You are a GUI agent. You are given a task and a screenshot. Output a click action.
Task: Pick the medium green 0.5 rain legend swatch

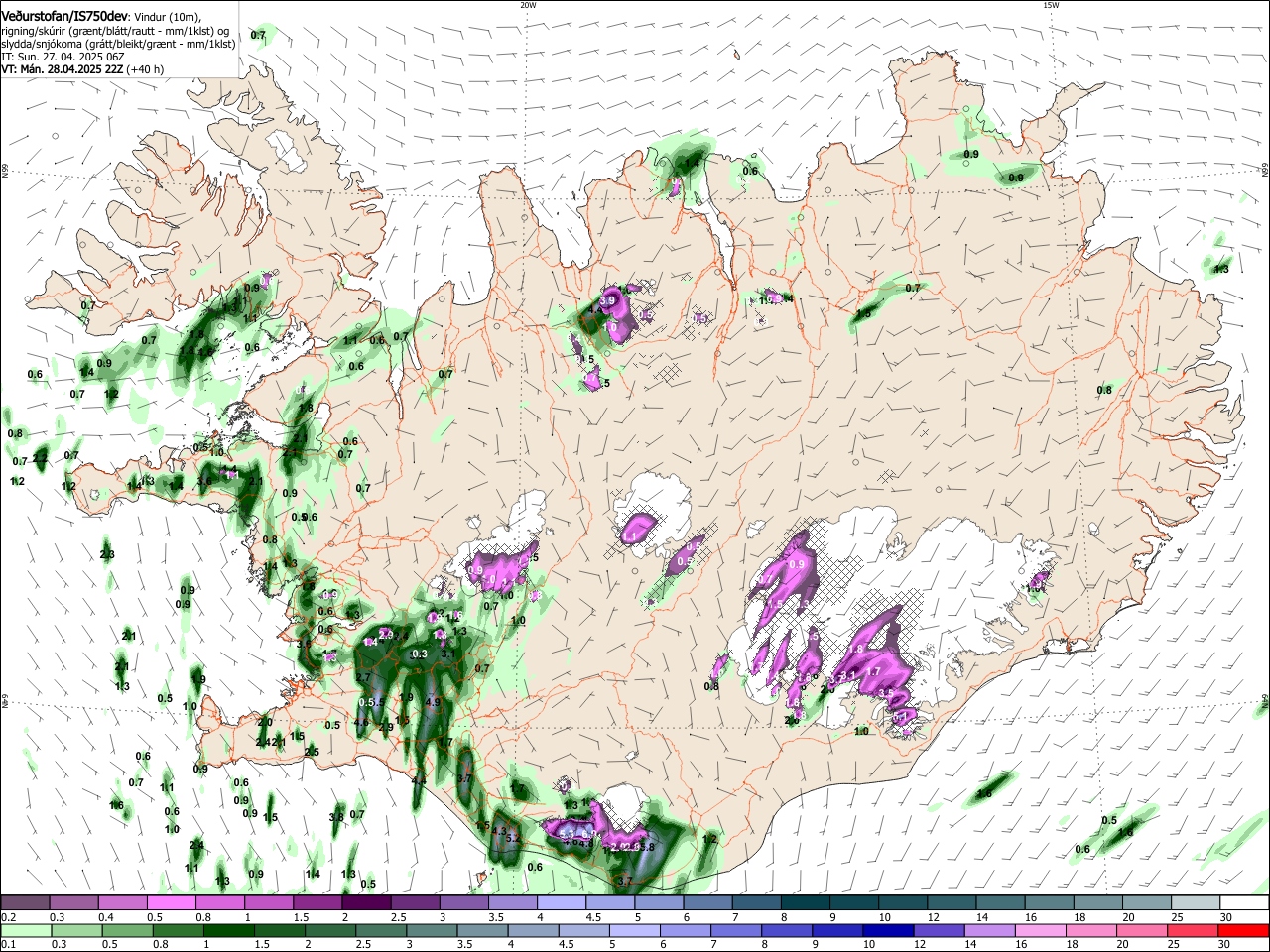(128, 930)
